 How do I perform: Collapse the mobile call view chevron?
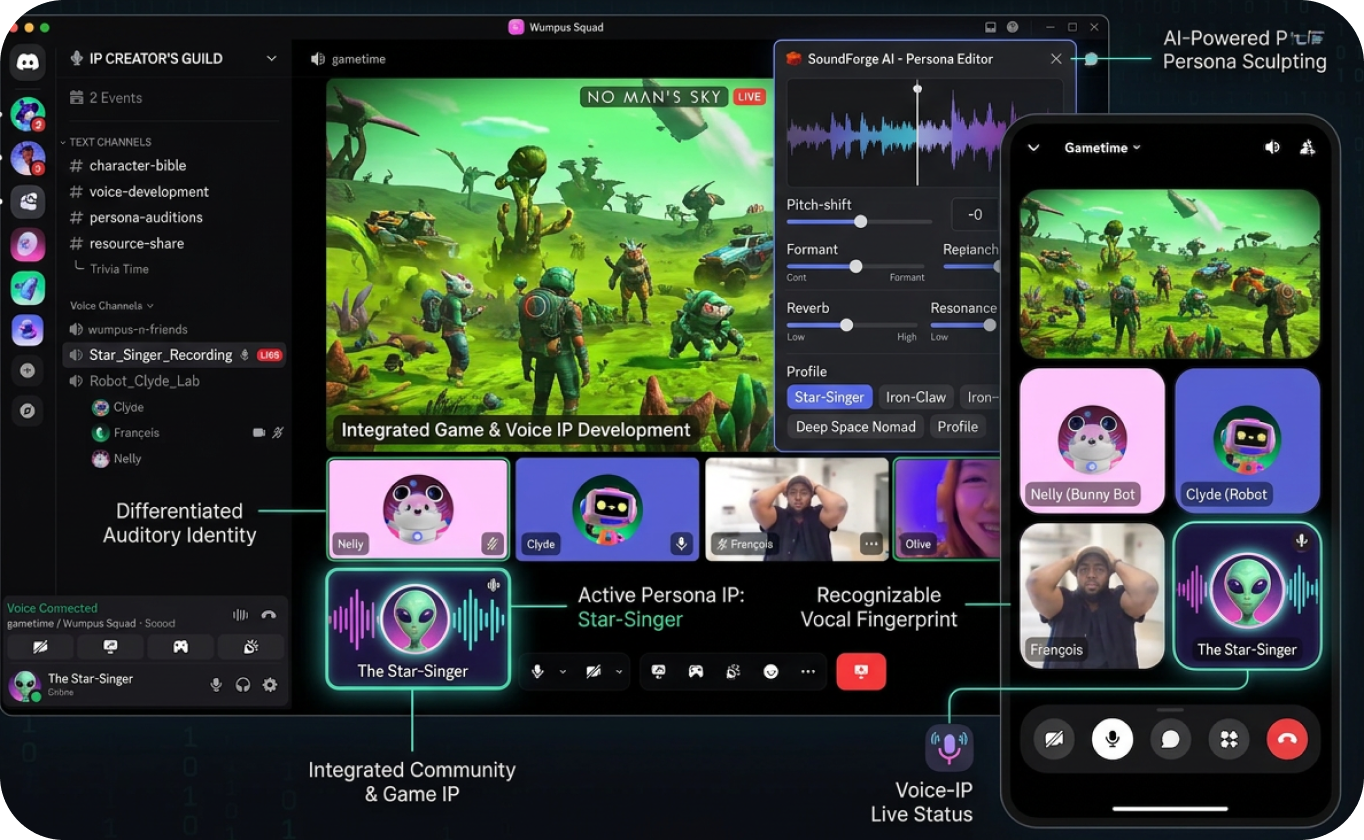coord(1034,148)
